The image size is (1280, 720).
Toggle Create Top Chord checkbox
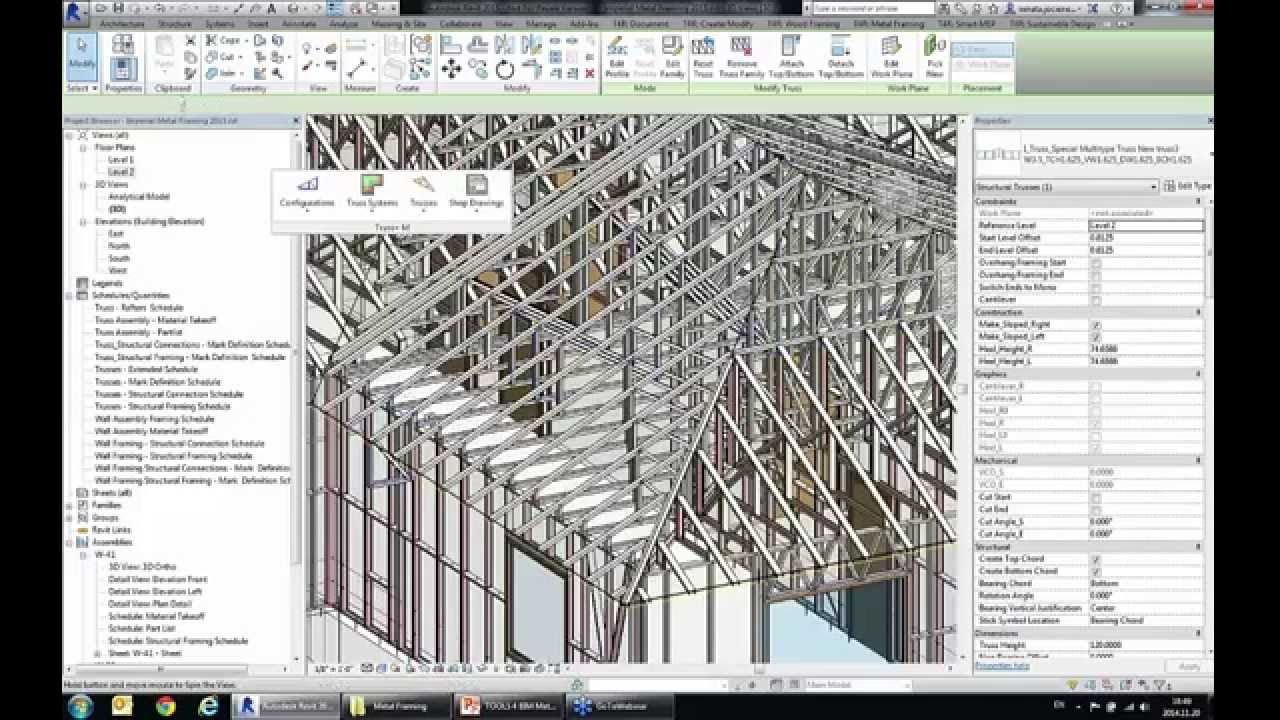click(x=1096, y=559)
